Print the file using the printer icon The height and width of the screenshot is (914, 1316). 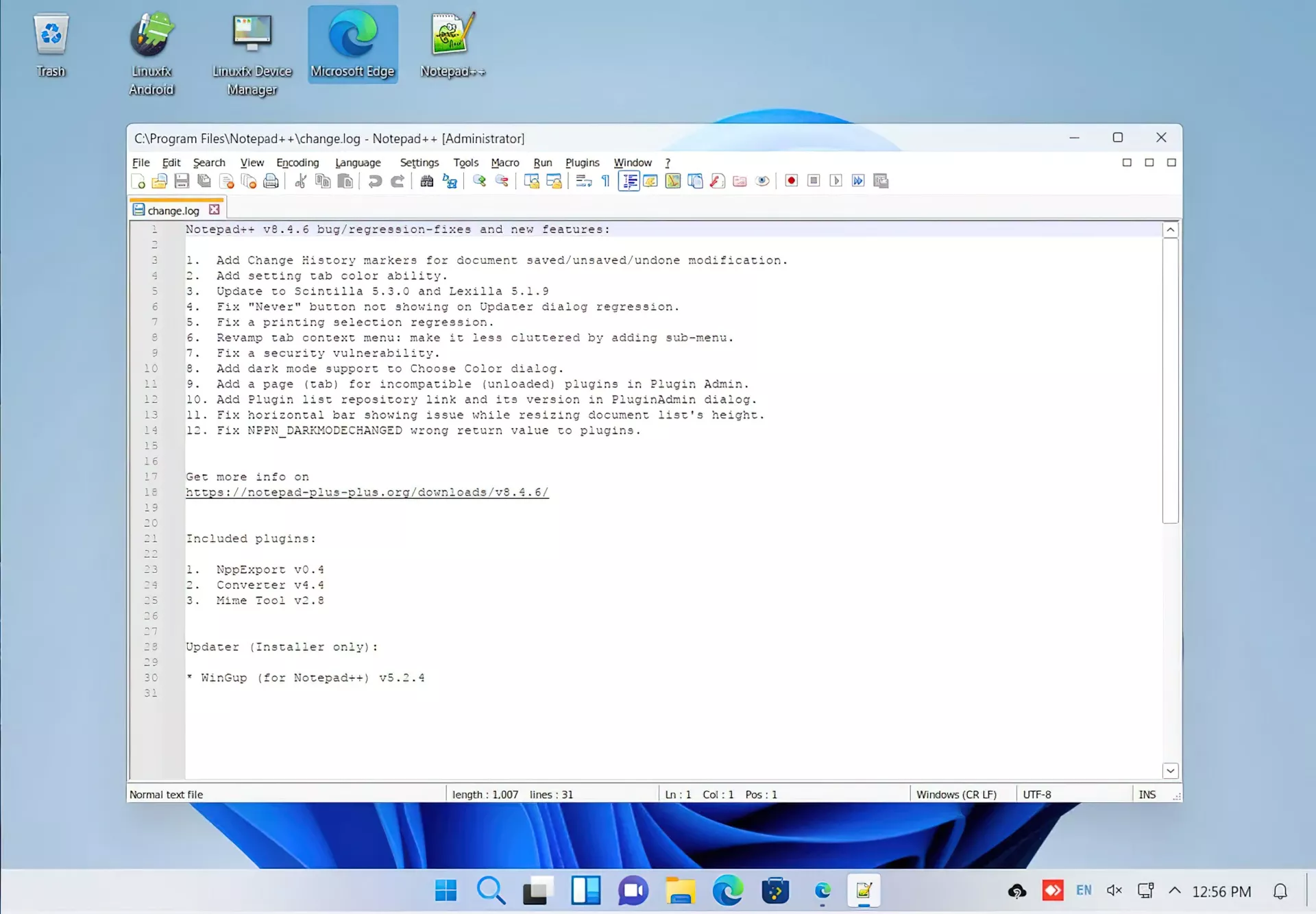[271, 181]
